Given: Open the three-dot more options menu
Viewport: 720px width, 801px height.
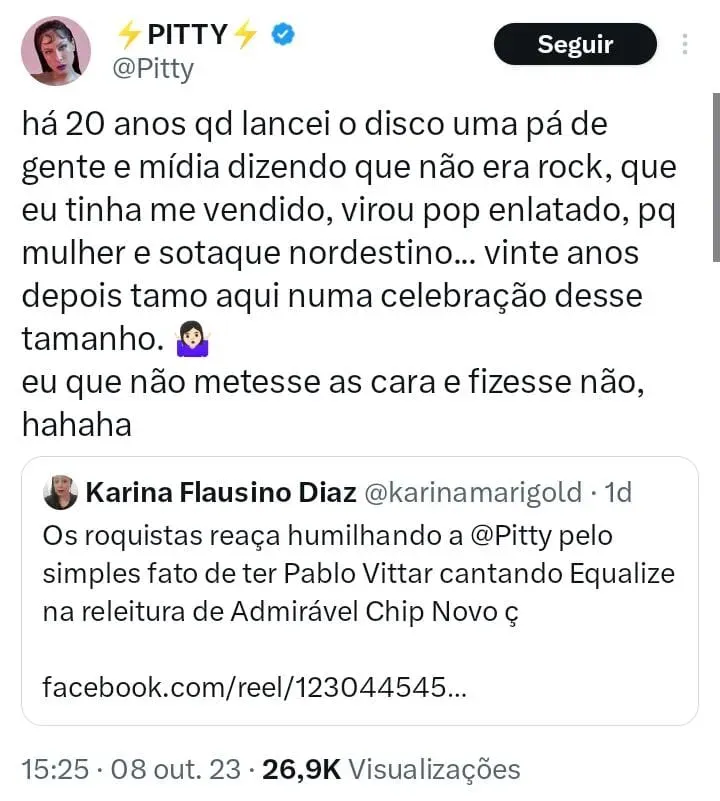Looking at the screenshot, I should click(685, 45).
